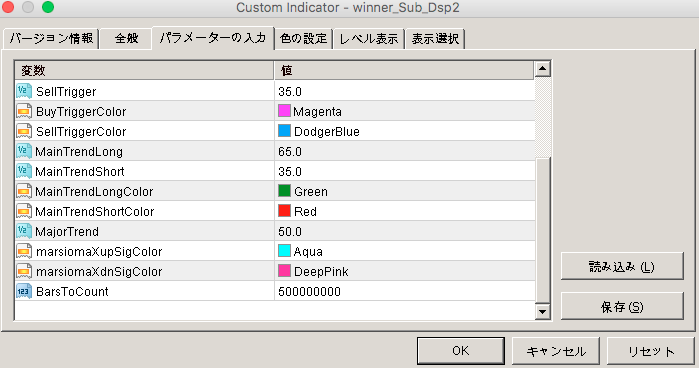The height and width of the screenshot is (368, 699).
Task: Click the リセット button
Action: [651, 351]
